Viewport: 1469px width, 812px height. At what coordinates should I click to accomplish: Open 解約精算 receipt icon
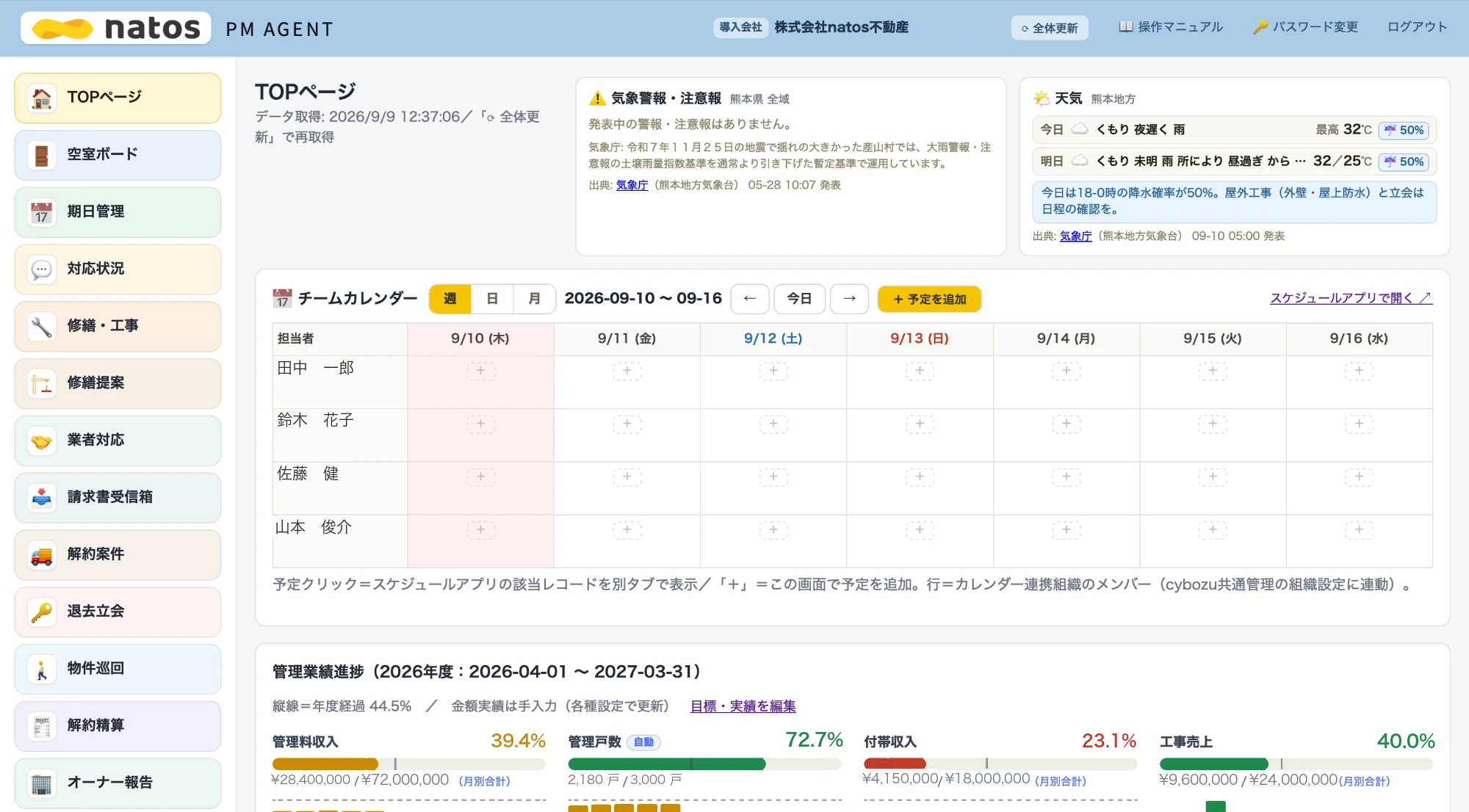tap(42, 726)
